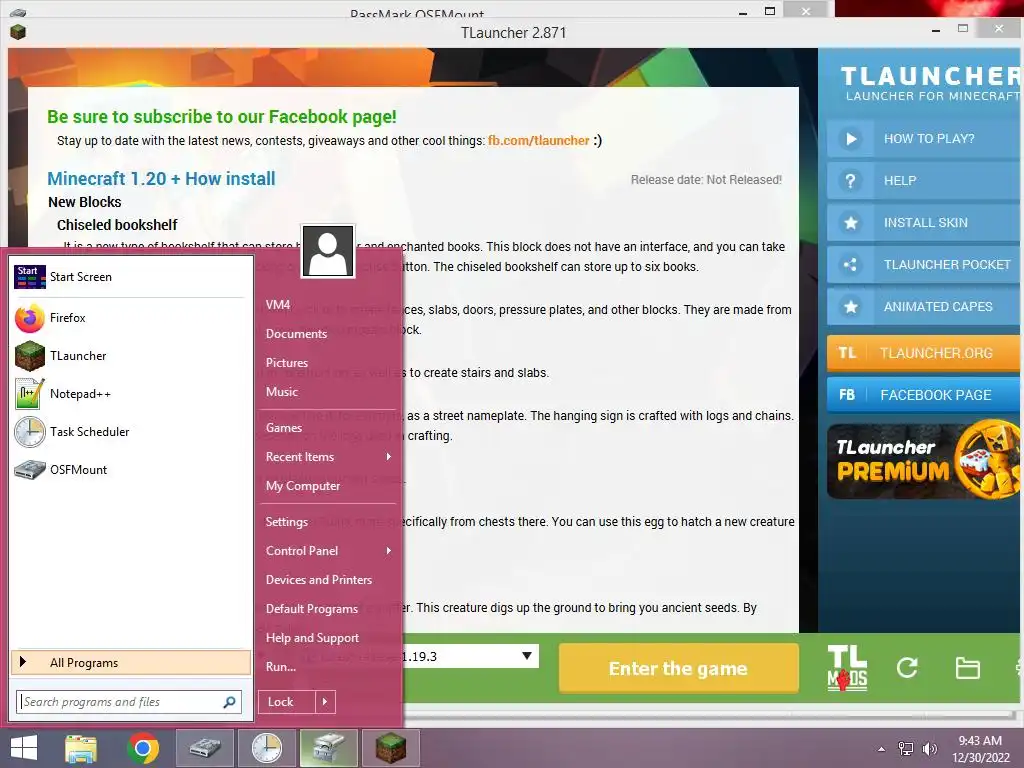
Task: Open Task Scheduler from the start menu
Action: [131, 432]
